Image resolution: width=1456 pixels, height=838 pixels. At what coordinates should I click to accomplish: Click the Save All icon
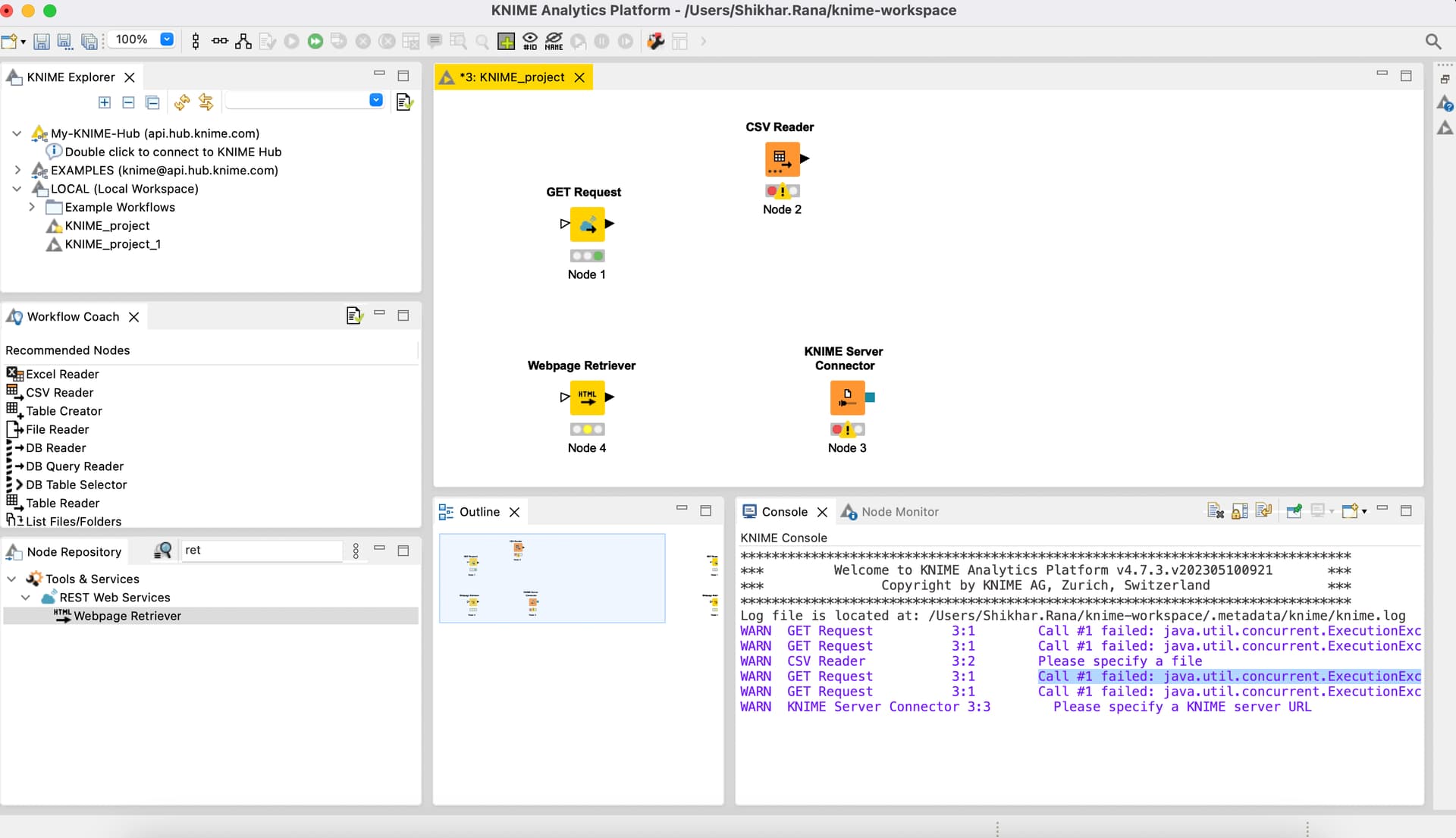(x=89, y=41)
